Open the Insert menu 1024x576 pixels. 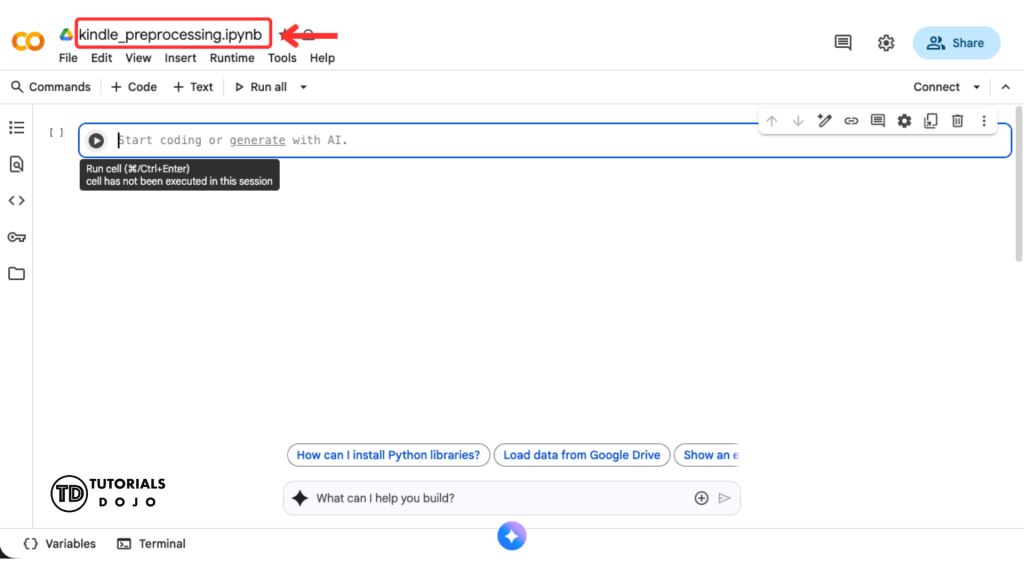180,57
